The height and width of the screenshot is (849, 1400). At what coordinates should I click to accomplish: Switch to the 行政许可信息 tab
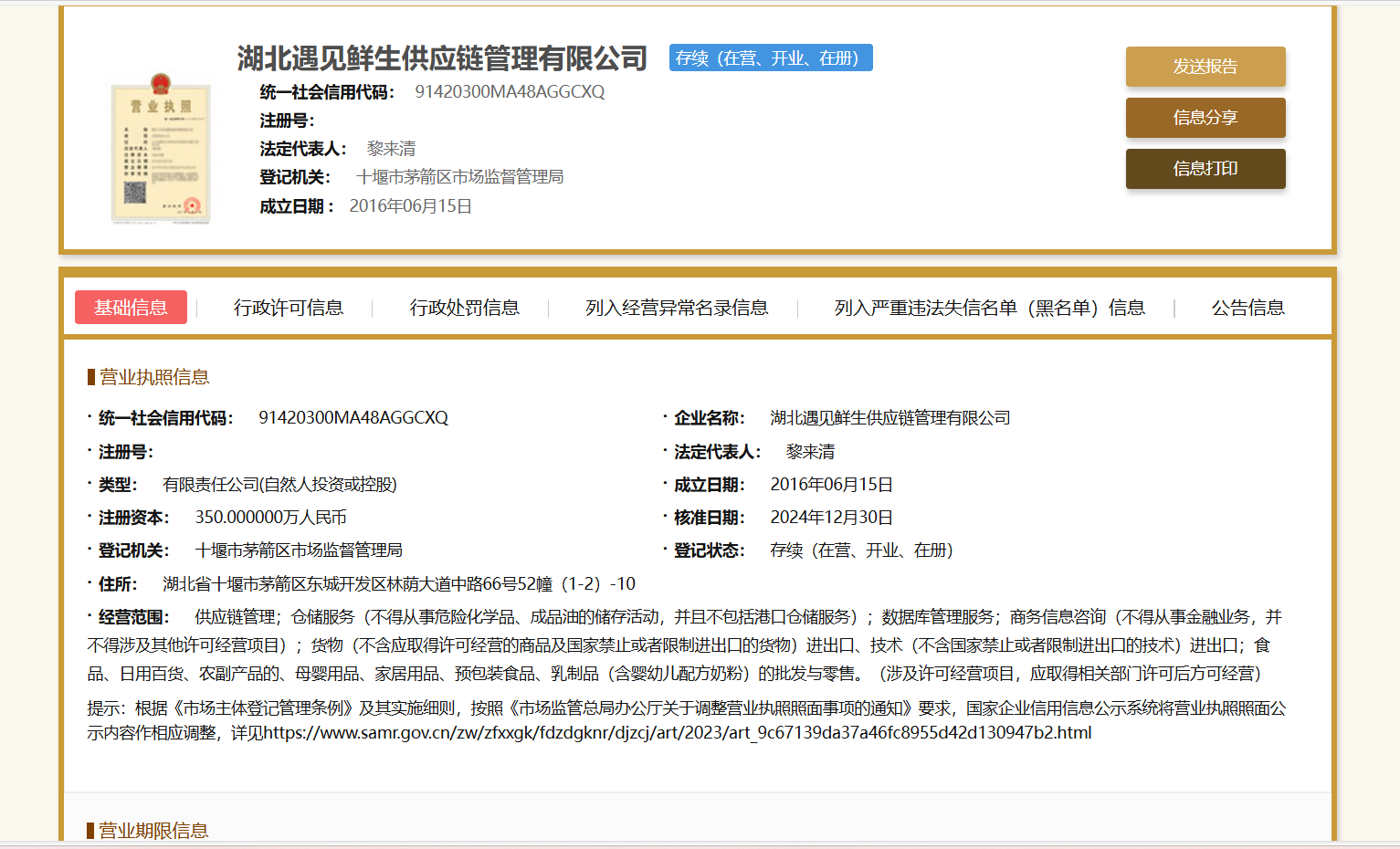[x=289, y=308]
